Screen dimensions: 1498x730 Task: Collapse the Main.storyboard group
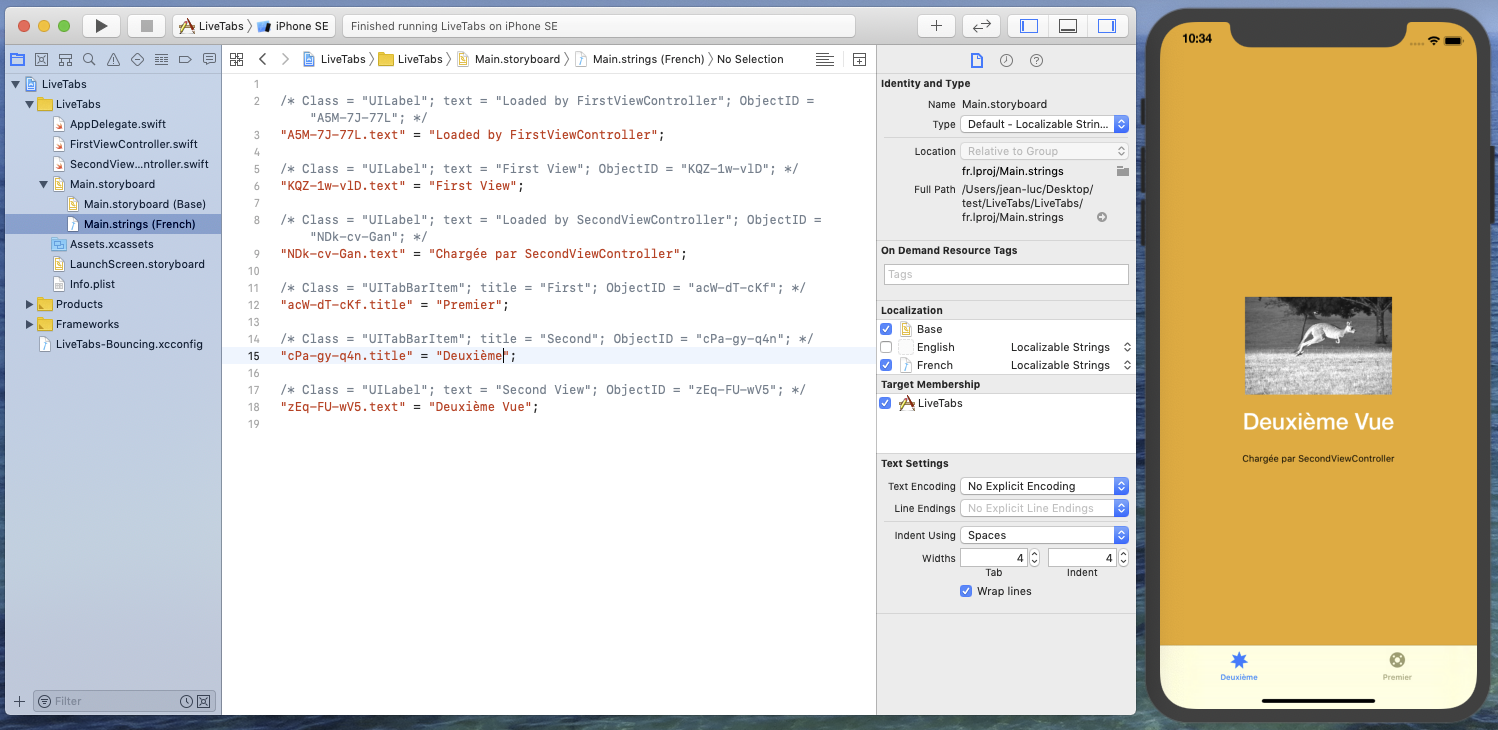point(43,184)
